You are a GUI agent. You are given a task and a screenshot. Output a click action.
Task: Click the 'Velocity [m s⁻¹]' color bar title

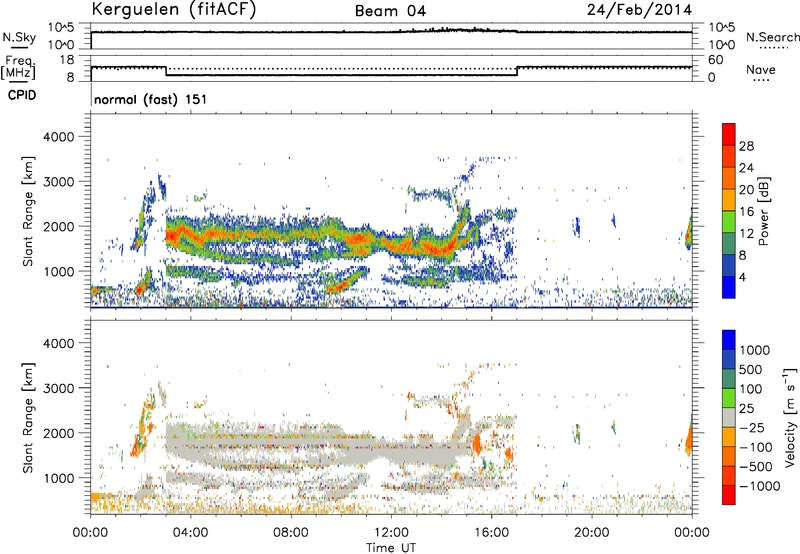click(x=790, y=417)
